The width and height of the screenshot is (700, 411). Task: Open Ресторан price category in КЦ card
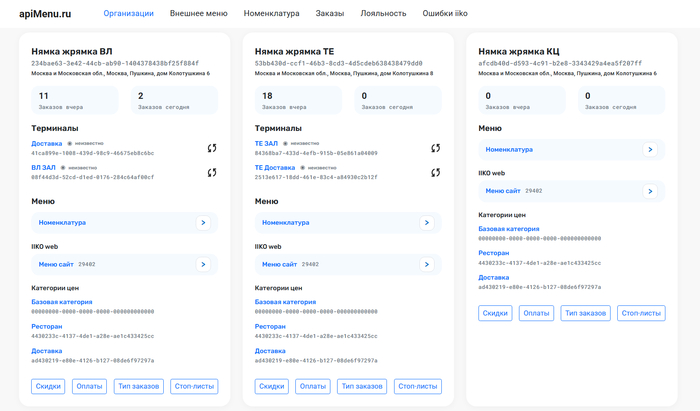point(494,253)
